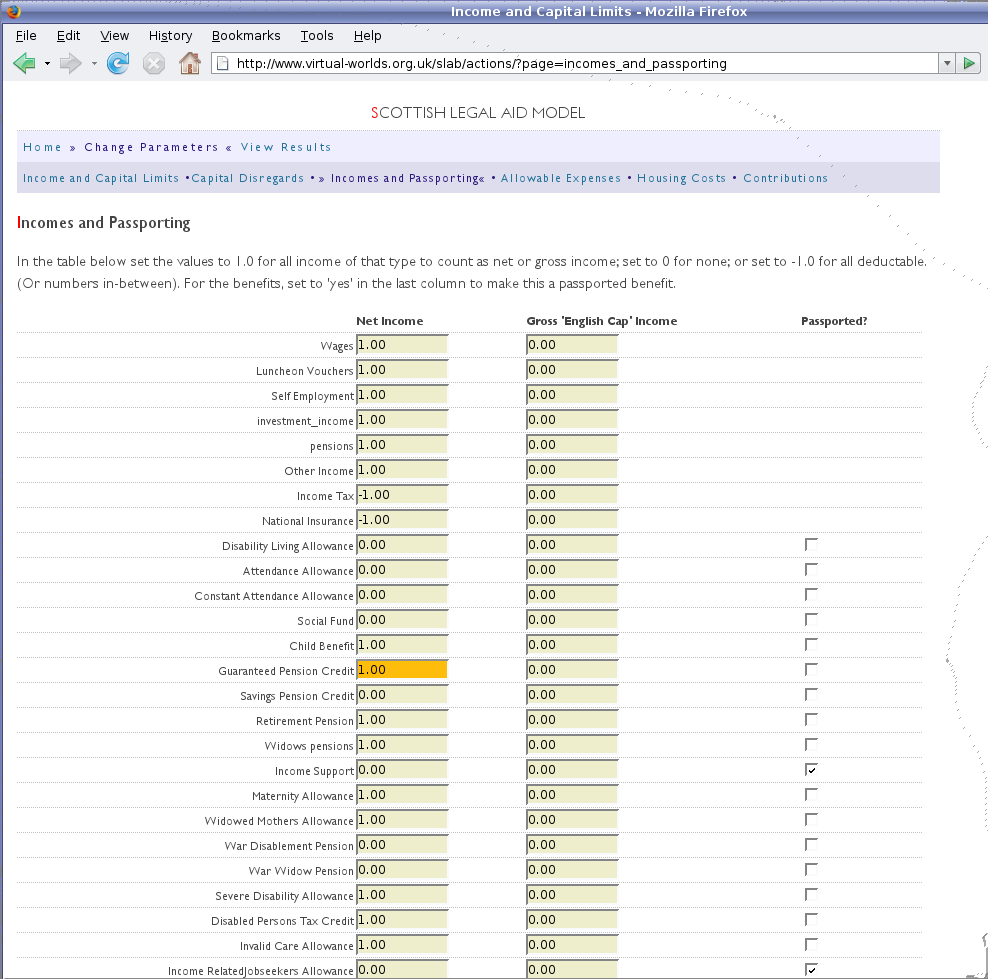Image resolution: width=988 pixels, height=979 pixels.
Task: Open the Allowable Expenses link
Action: [560, 178]
